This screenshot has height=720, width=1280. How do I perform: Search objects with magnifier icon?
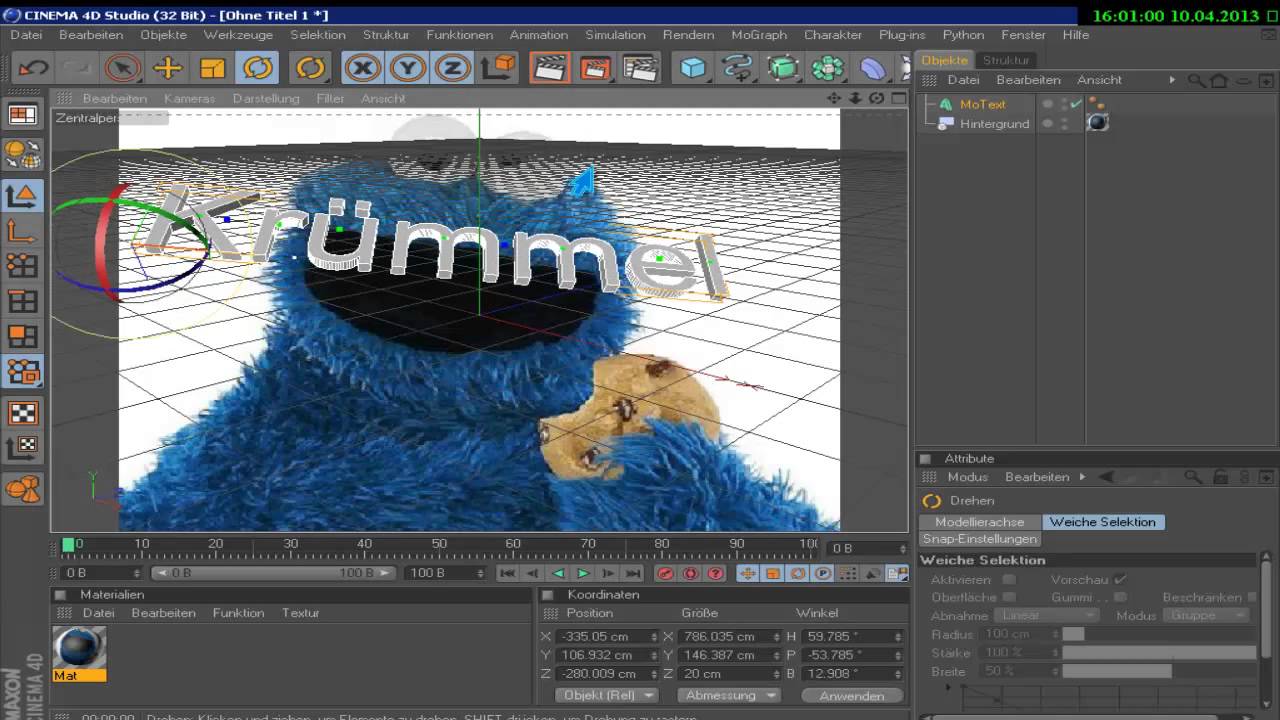tap(1196, 80)
